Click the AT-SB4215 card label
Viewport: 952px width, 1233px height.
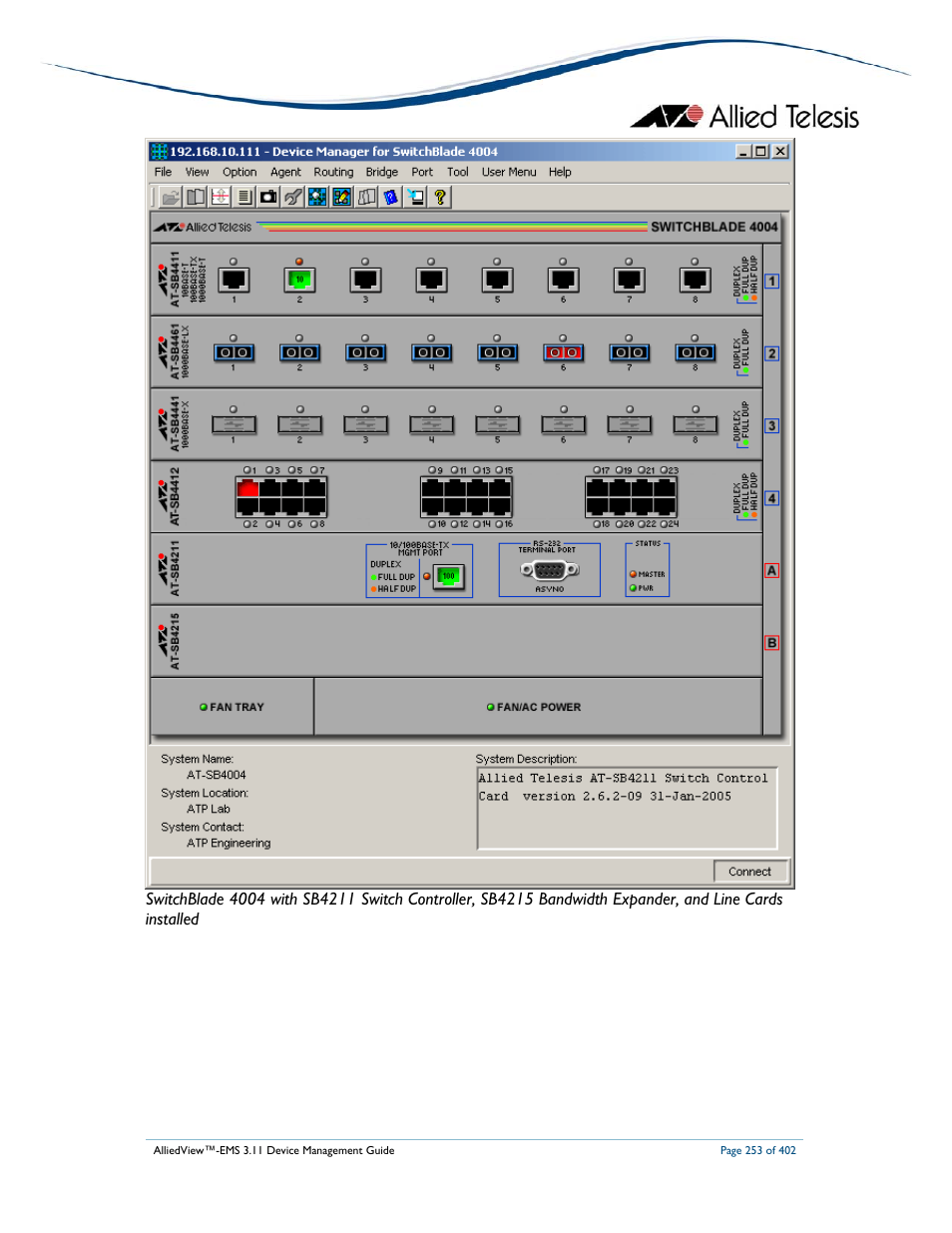[175, 641]
